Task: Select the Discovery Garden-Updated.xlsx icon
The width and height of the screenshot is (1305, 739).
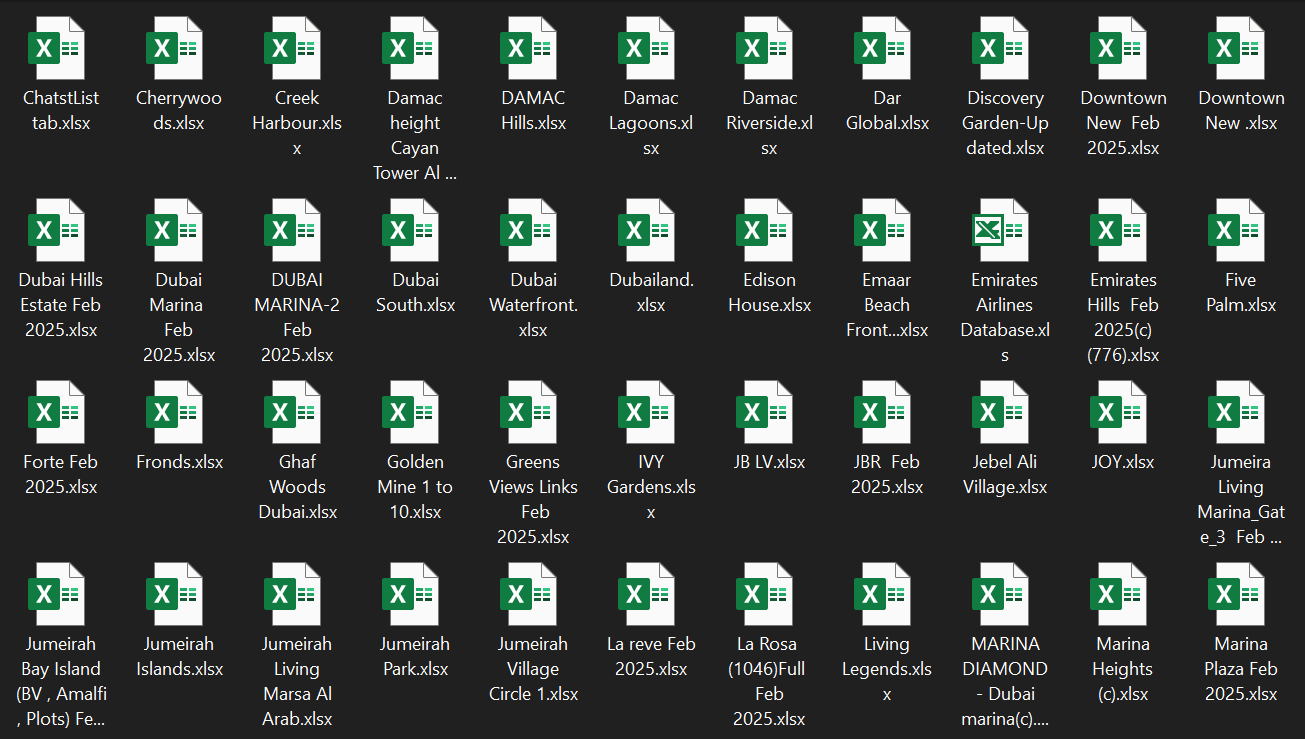Action: point(1004,48)
